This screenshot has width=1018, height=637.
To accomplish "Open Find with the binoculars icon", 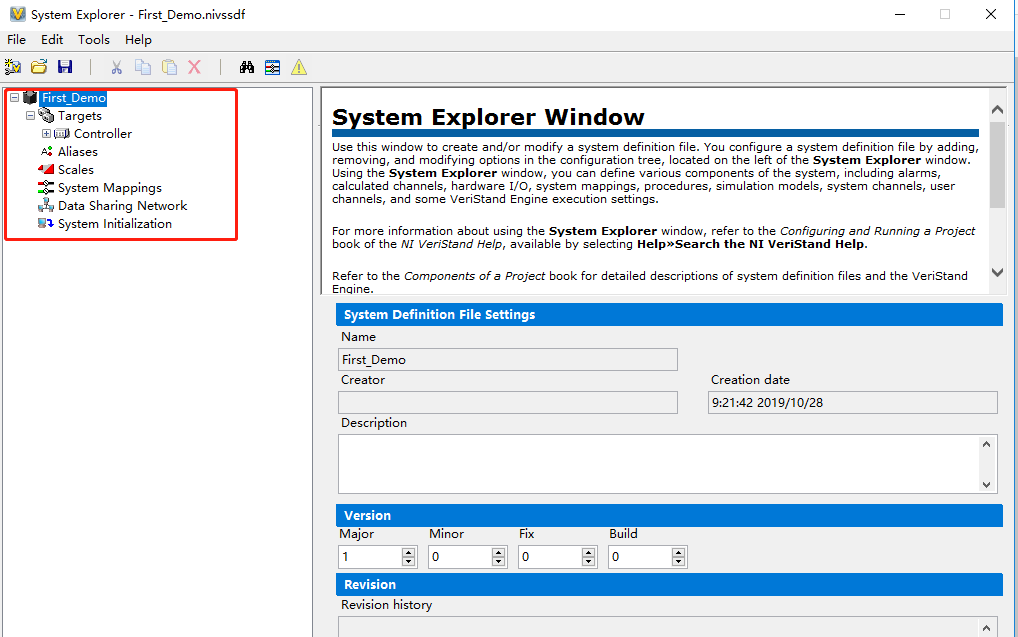I will pyautogui.click(x=247, y=67).
